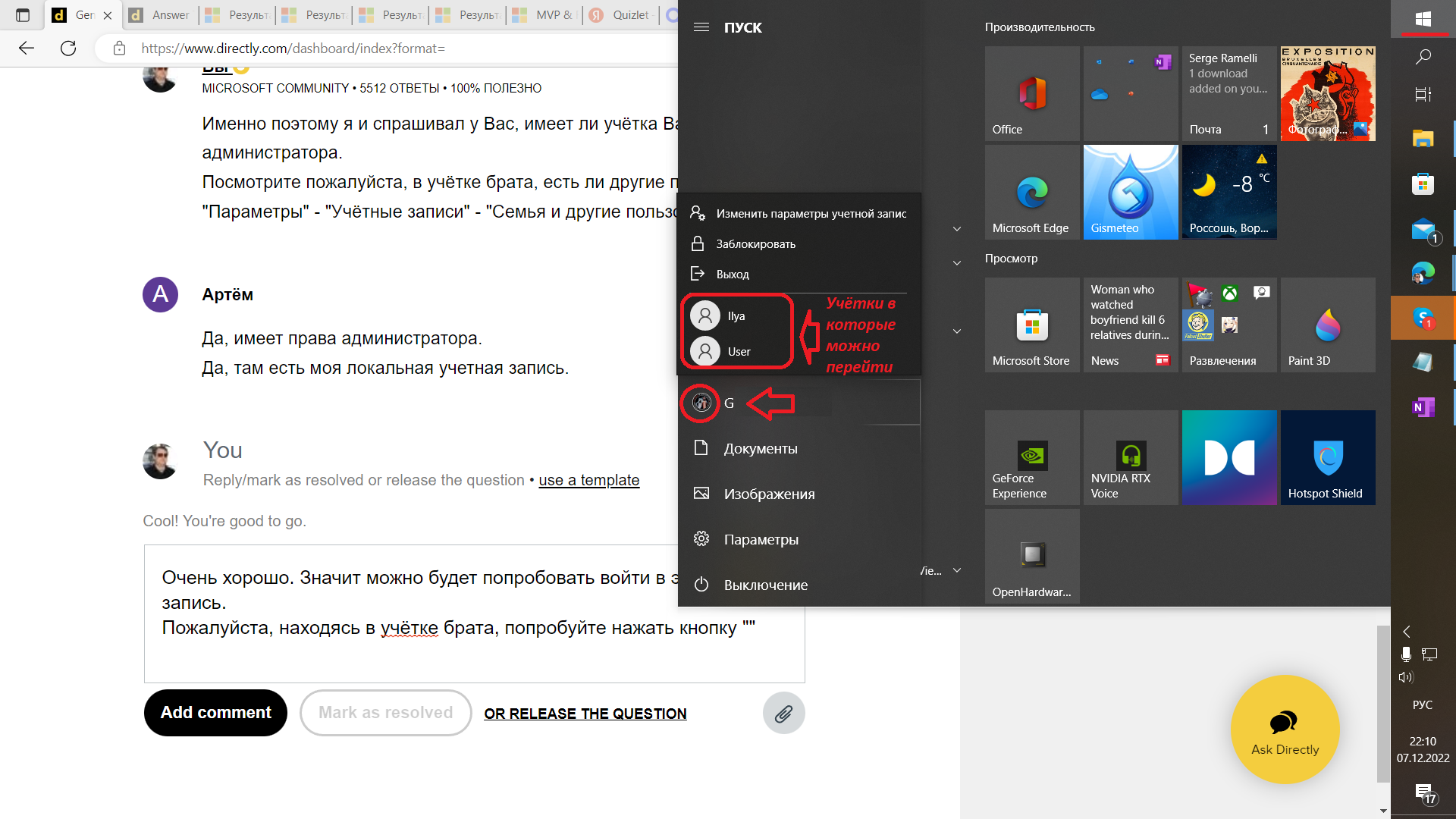The width and height of the screenshot is (1456, 819).
Task: Open the Microsoft Store tile
Action: pos(1032,325)
